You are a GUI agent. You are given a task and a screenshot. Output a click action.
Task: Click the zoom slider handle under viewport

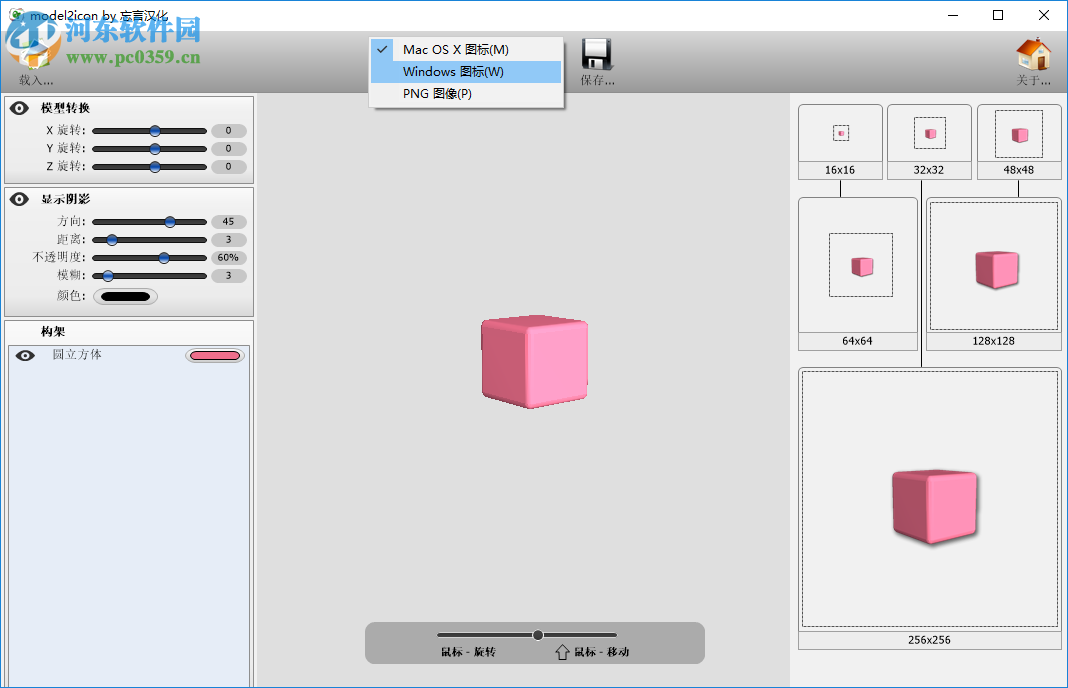[x=538, y=635]
